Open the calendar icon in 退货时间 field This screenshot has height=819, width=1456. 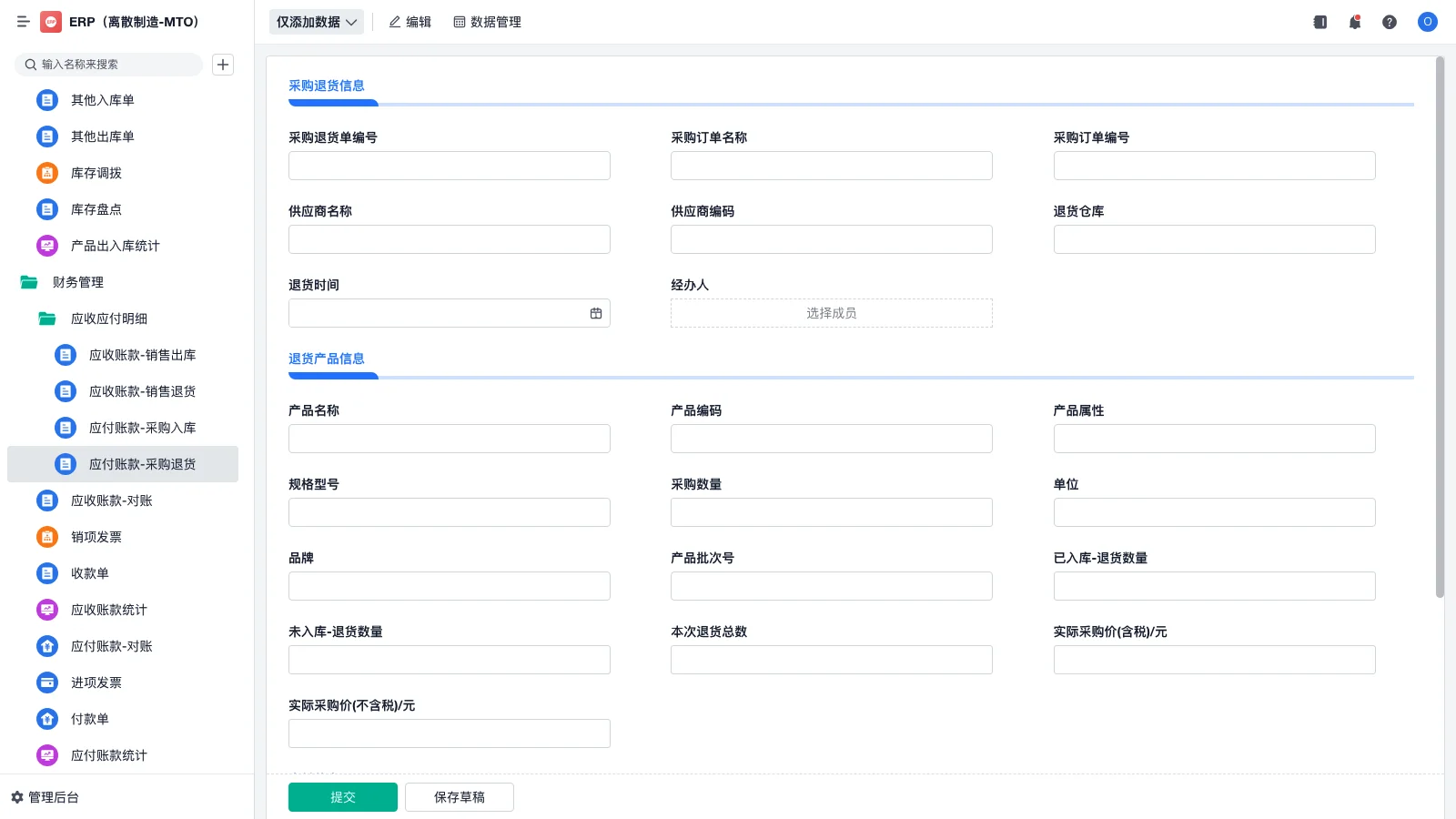(x=596, y=312)
